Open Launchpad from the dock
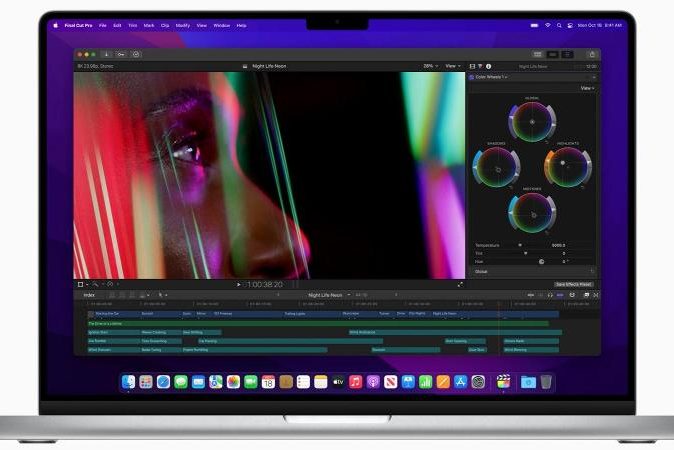The height and width of the screenshot is (450, 674). click(x=146, y=382)
